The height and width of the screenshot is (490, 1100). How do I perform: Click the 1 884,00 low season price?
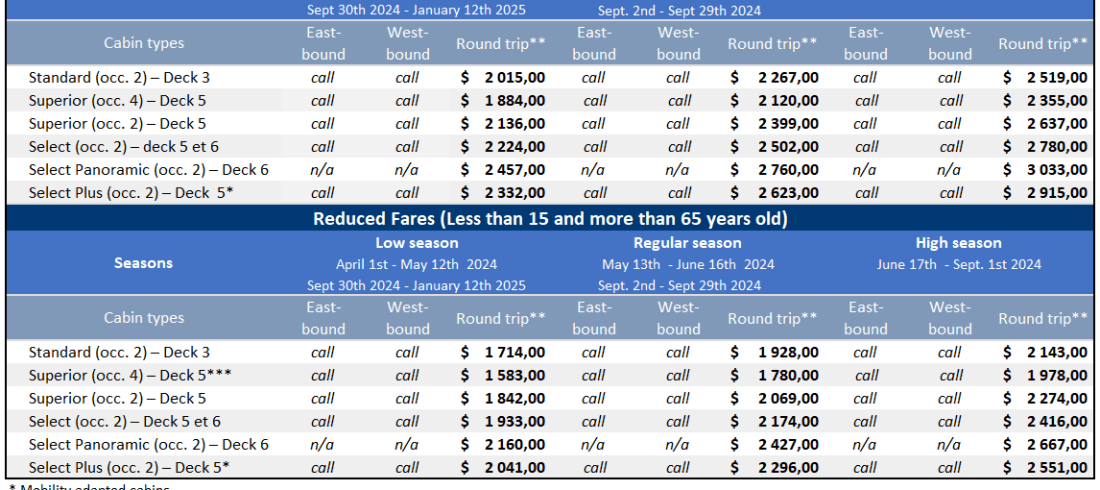click(x=514, y=100)
